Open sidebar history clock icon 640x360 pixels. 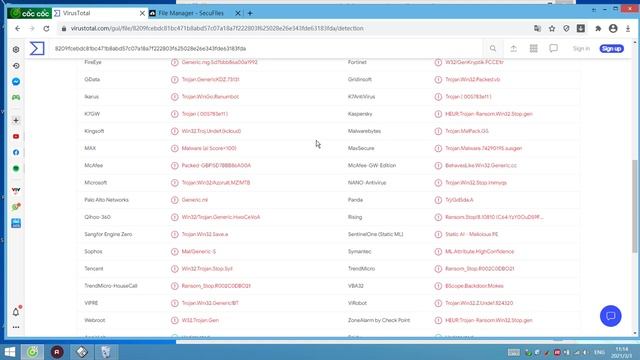coord(16,65)
